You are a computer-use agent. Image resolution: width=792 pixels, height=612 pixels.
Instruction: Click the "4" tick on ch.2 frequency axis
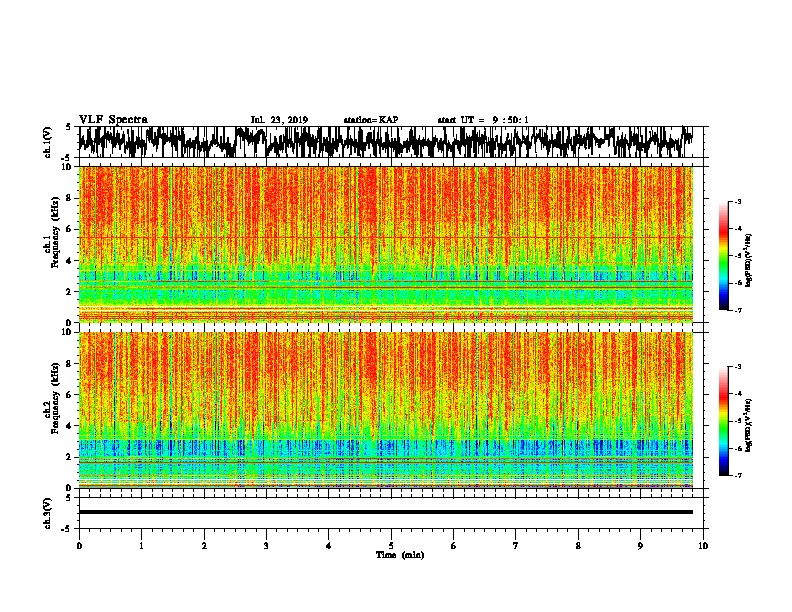tap(69, 426)
